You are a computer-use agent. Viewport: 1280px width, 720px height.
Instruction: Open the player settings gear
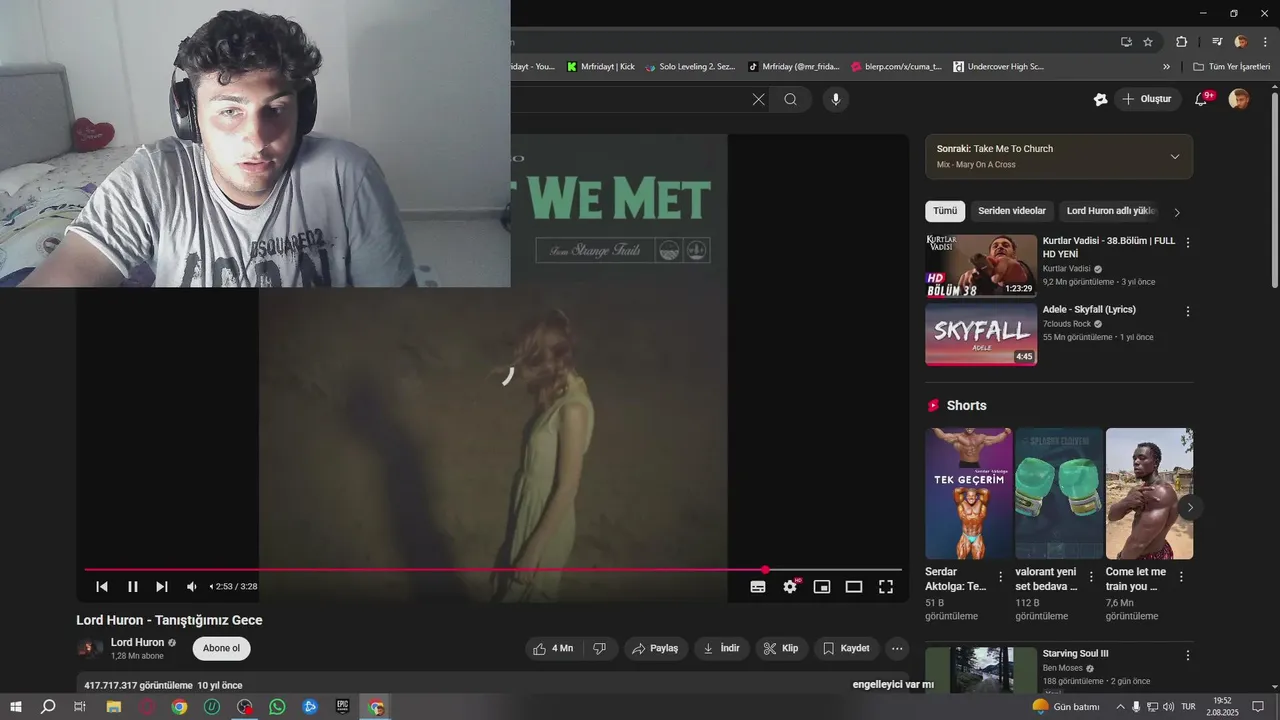[x=790, y=587]
